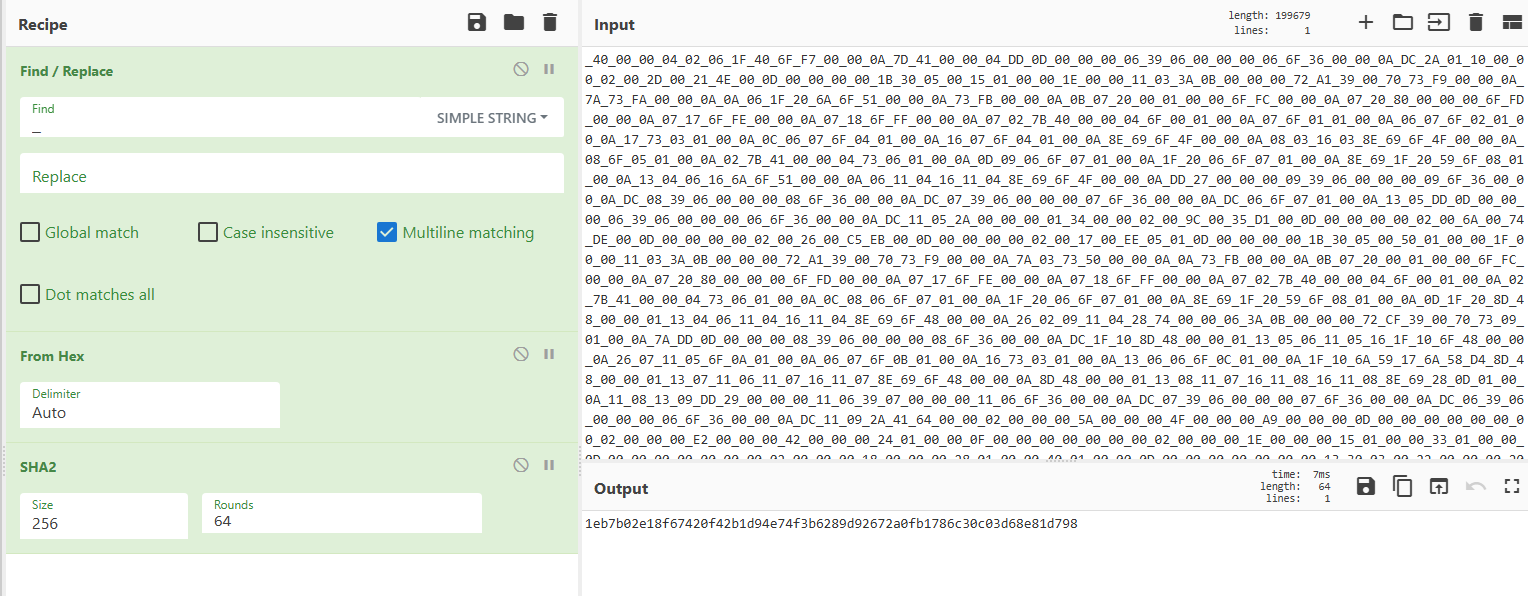Save the current recipe
This screenshot has width=1528, height=596.
point(477,23)
